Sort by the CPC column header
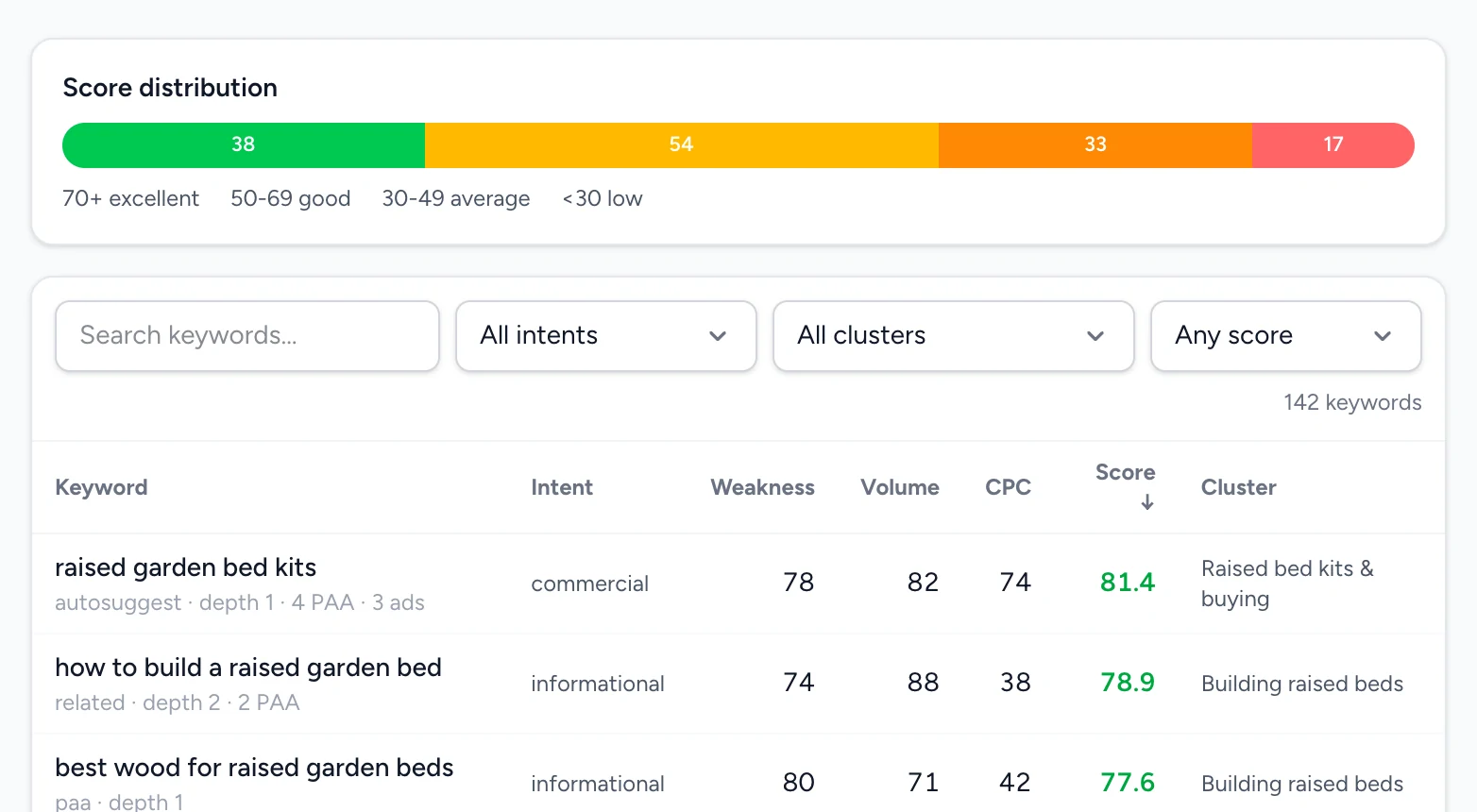The height and width of the screenshot is (812, 1477). point(1008,487)
